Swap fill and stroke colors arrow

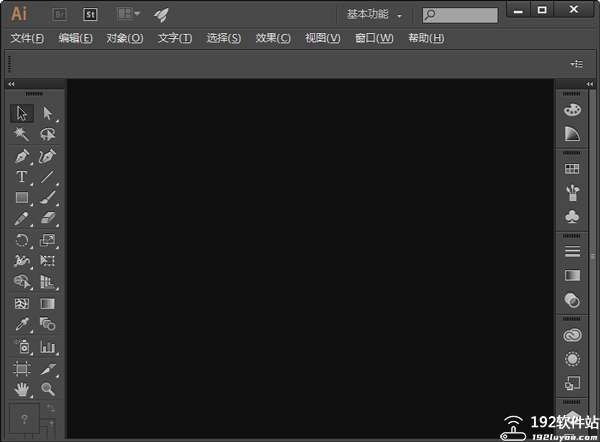pyautogui.click(x=51, y=408)
